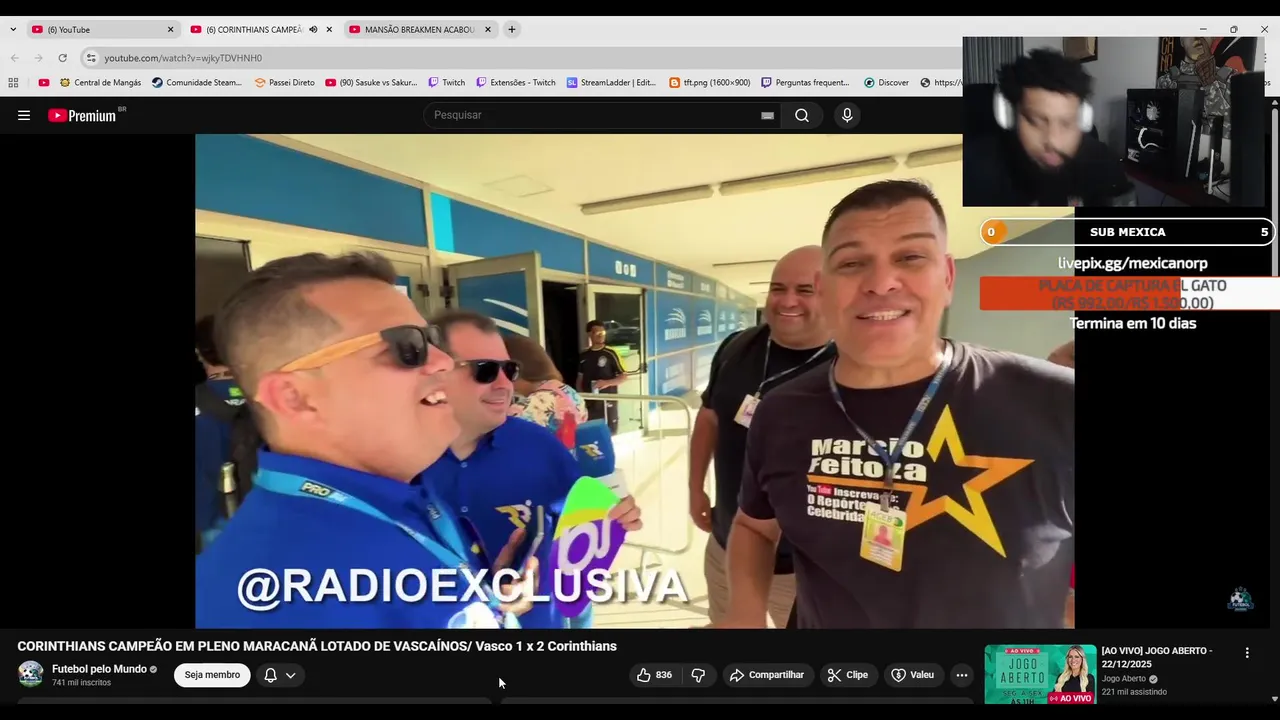Viewport: 1280px width, 720px height.
Task: Go forward in browser history
Action: point(39,58)
